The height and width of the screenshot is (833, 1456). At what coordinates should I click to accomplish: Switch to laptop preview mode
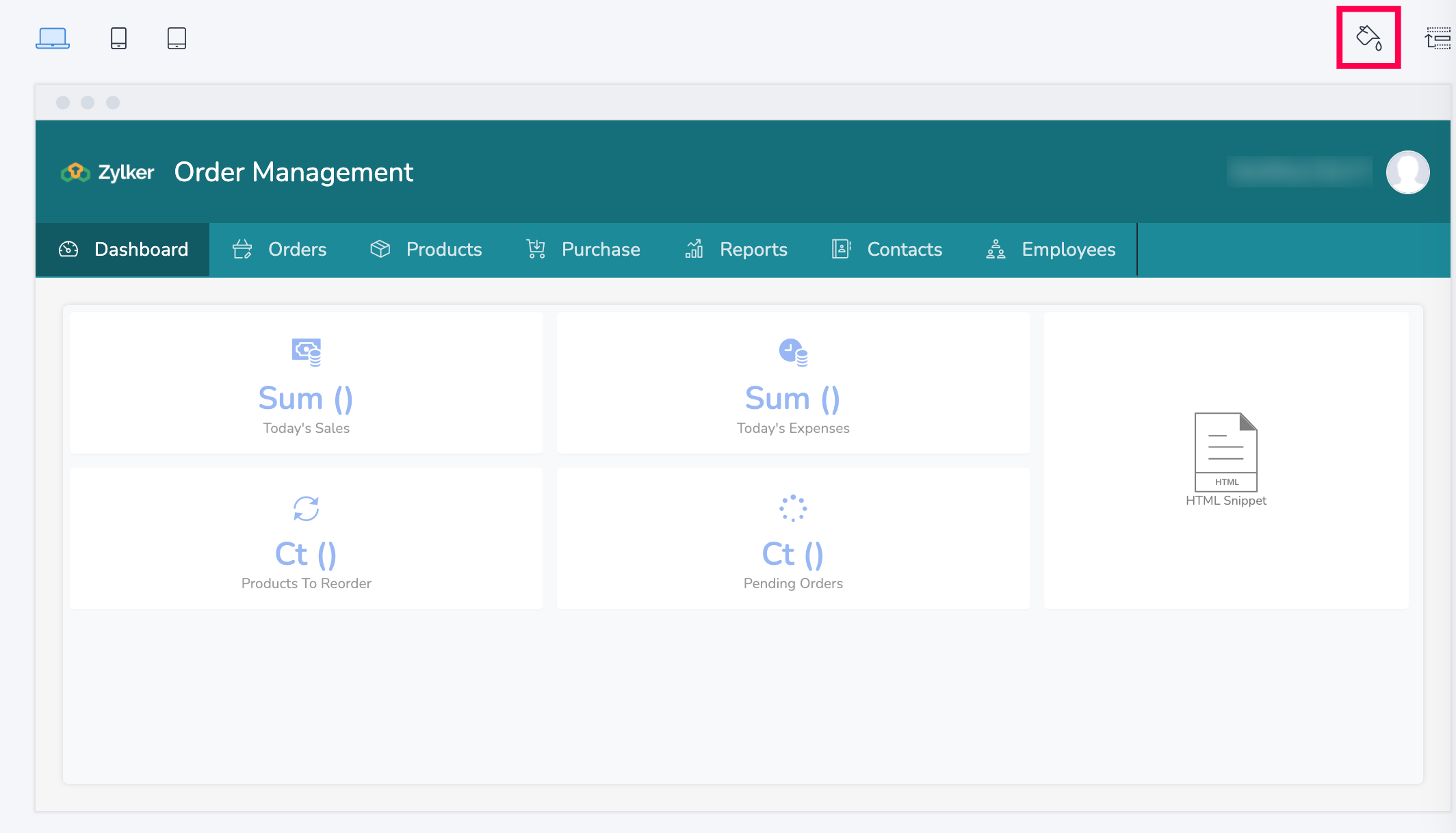coord(53,38)
